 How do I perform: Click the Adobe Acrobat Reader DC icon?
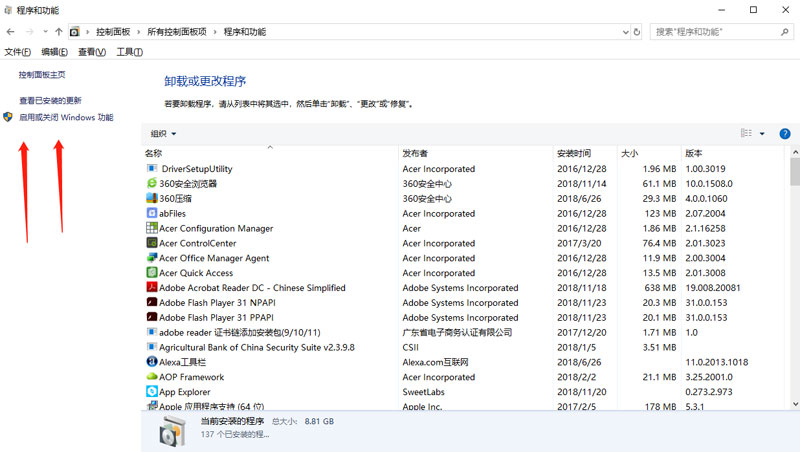click(152, 287)
